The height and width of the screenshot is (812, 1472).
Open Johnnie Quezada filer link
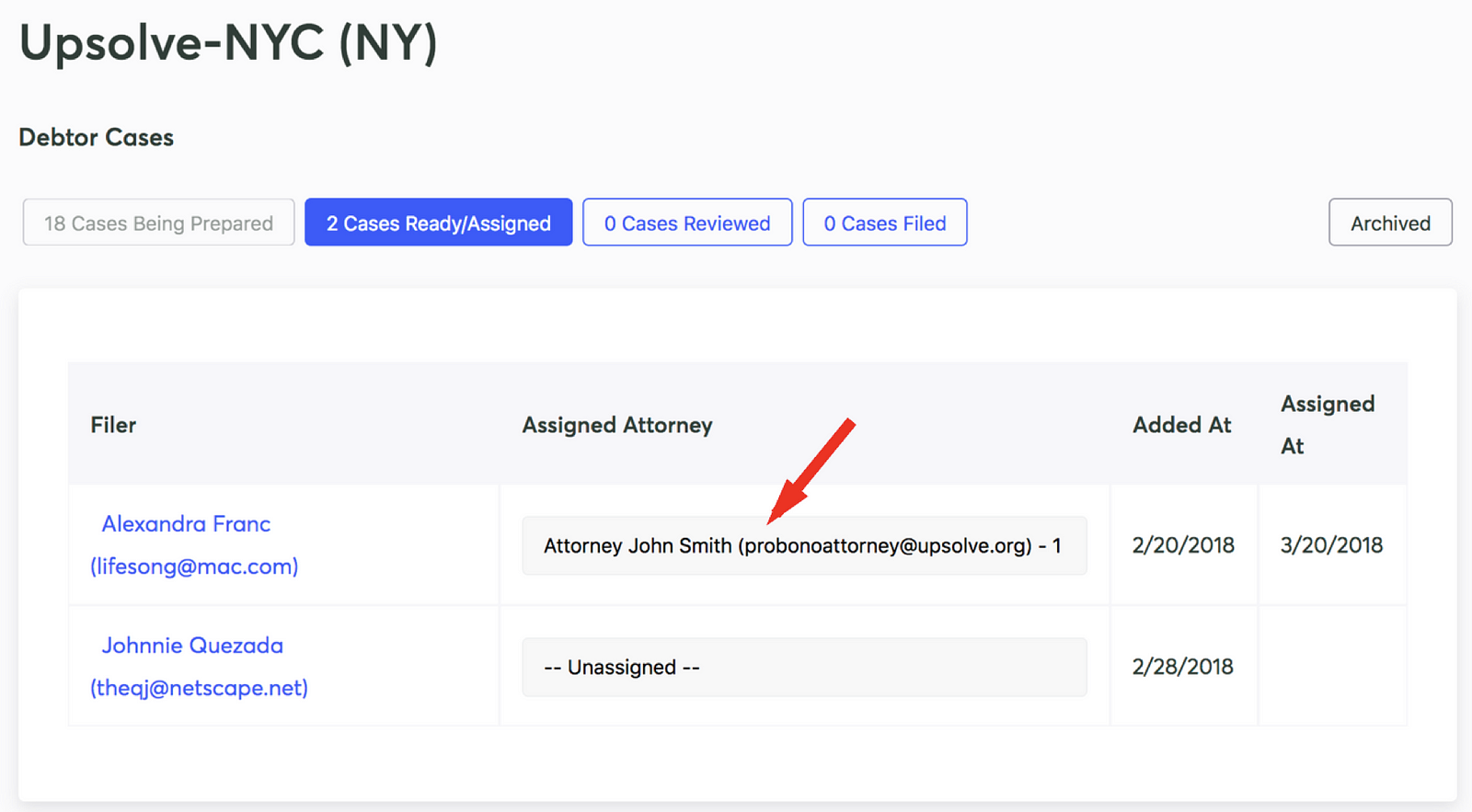[x=199, y=666]
